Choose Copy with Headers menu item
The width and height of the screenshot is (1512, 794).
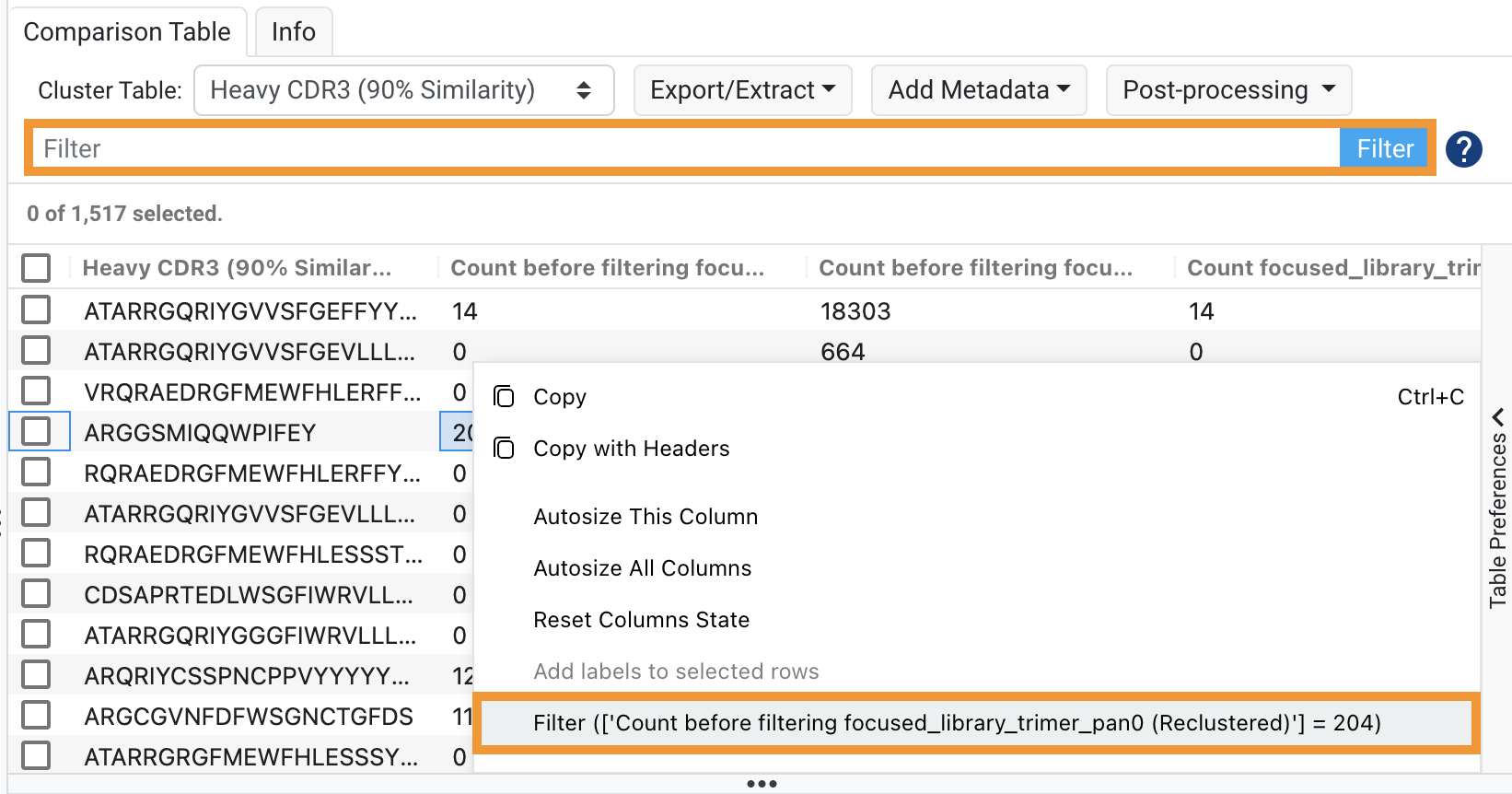click(977, 449)
